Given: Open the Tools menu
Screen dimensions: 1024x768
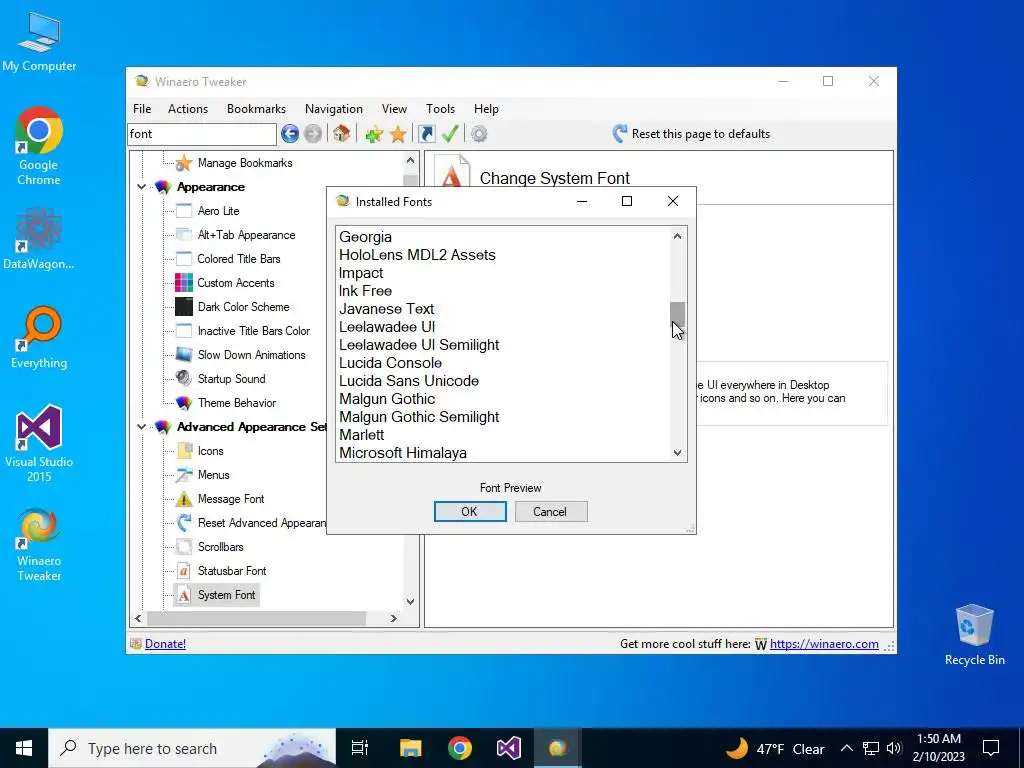Looking at the screenshot, I should (x=441, y=109).
